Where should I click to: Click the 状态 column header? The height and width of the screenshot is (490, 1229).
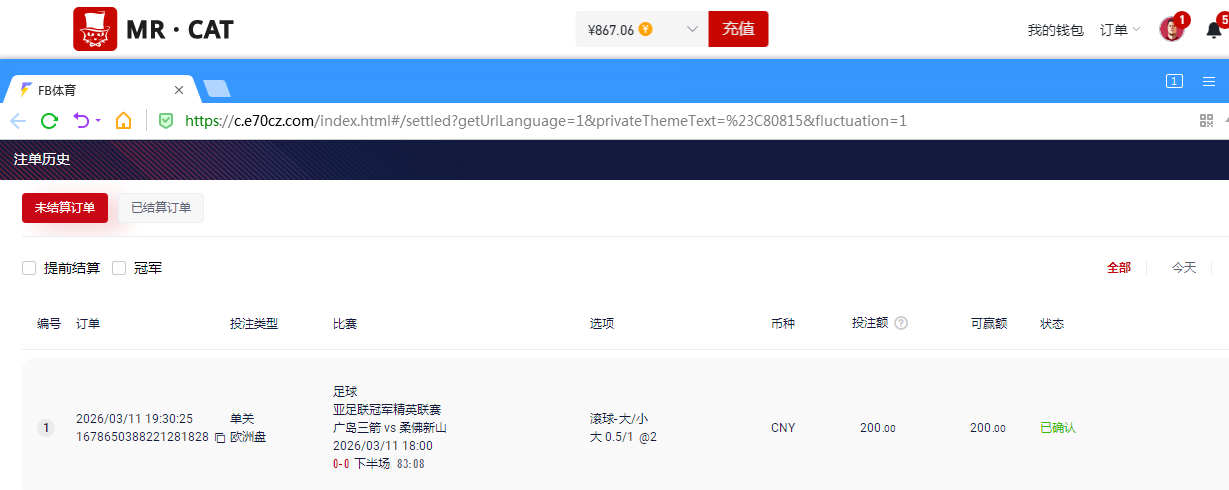pyautogui.click(x=1052, y=324)
